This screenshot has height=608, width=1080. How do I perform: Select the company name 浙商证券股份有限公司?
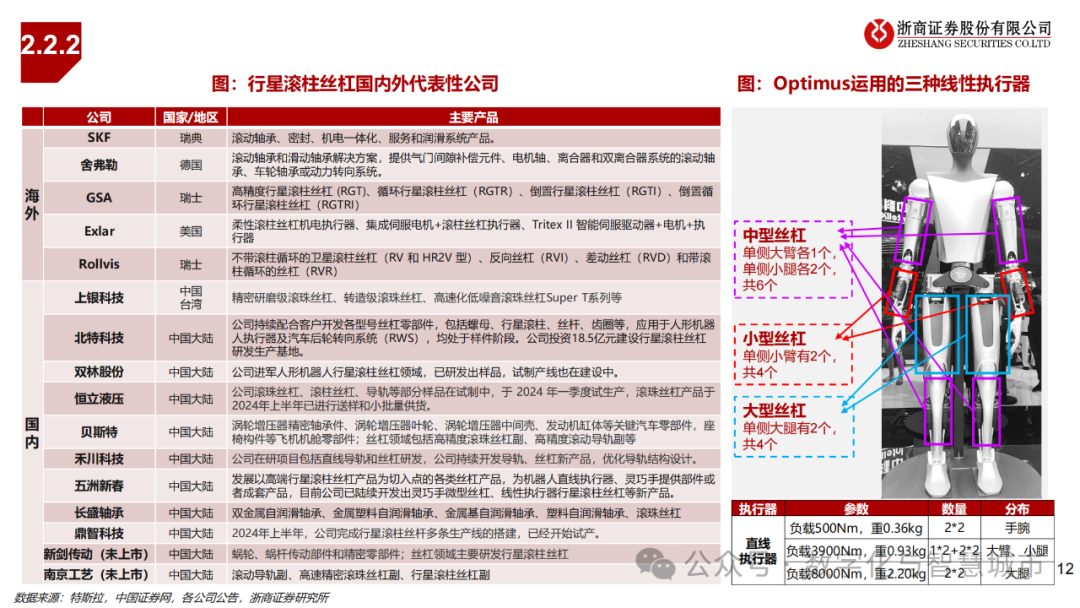pos(974,28)
